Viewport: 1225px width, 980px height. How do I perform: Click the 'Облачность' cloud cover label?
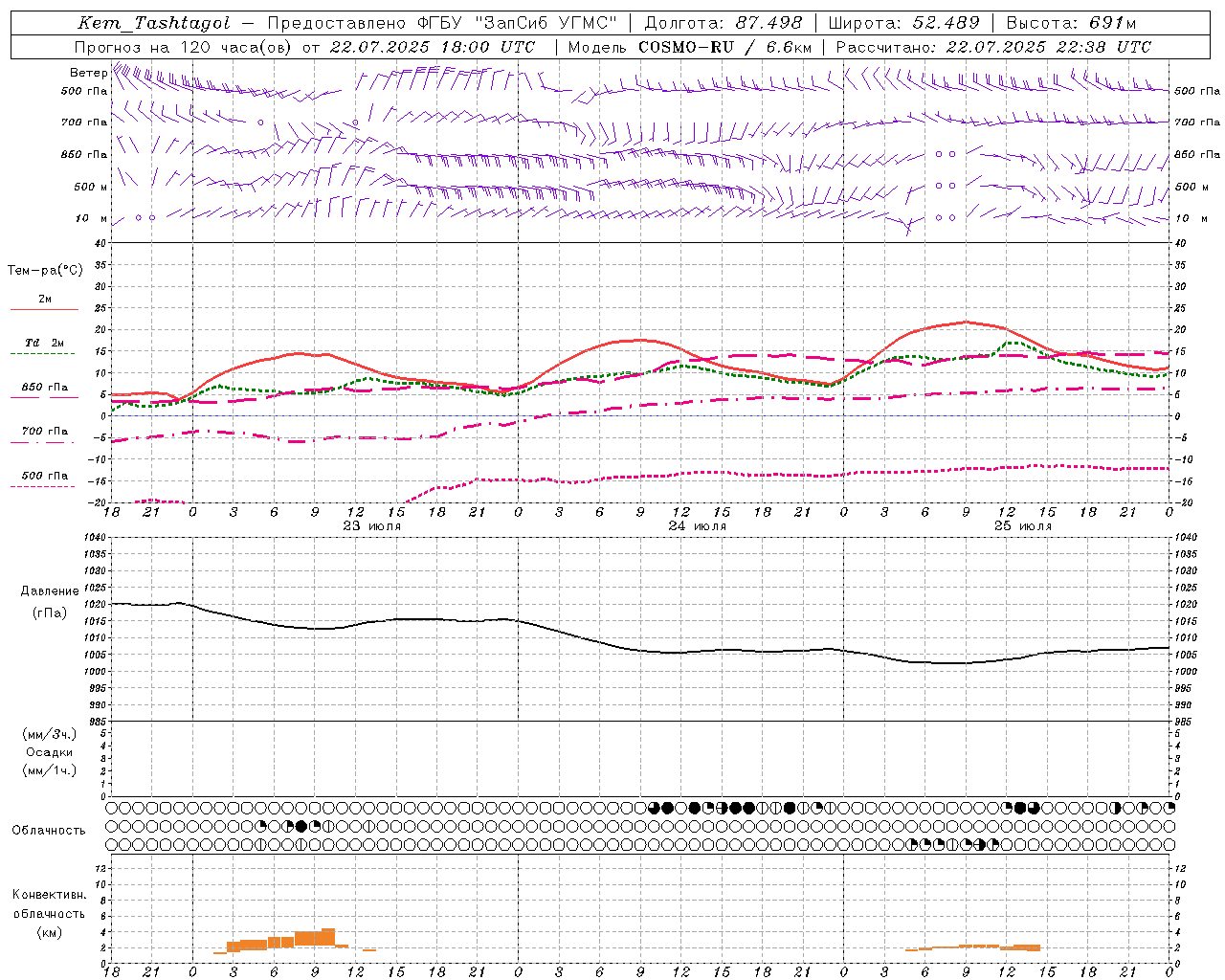48,830
